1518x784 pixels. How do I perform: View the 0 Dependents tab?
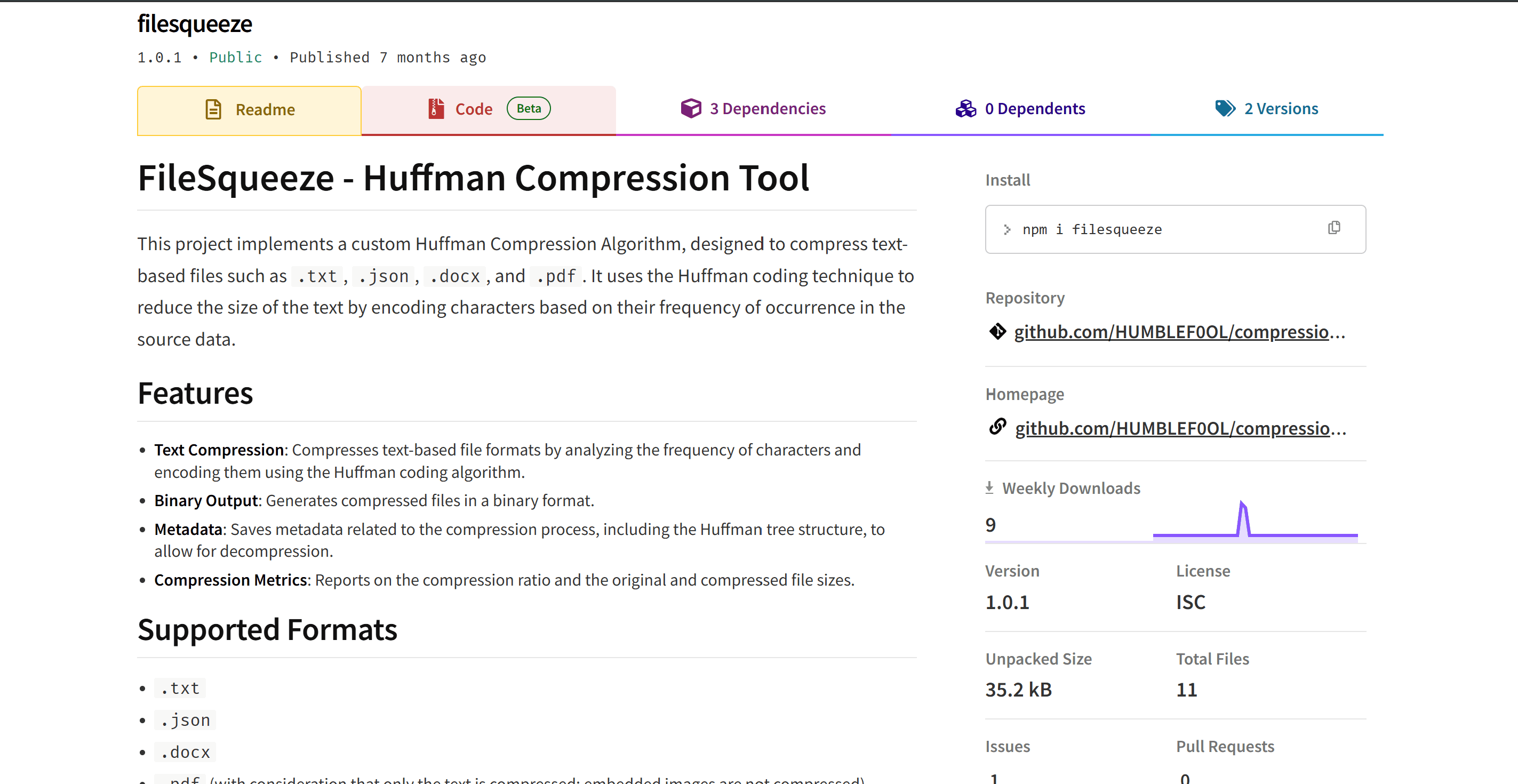pyautogui.click(x=1034, y=109)
